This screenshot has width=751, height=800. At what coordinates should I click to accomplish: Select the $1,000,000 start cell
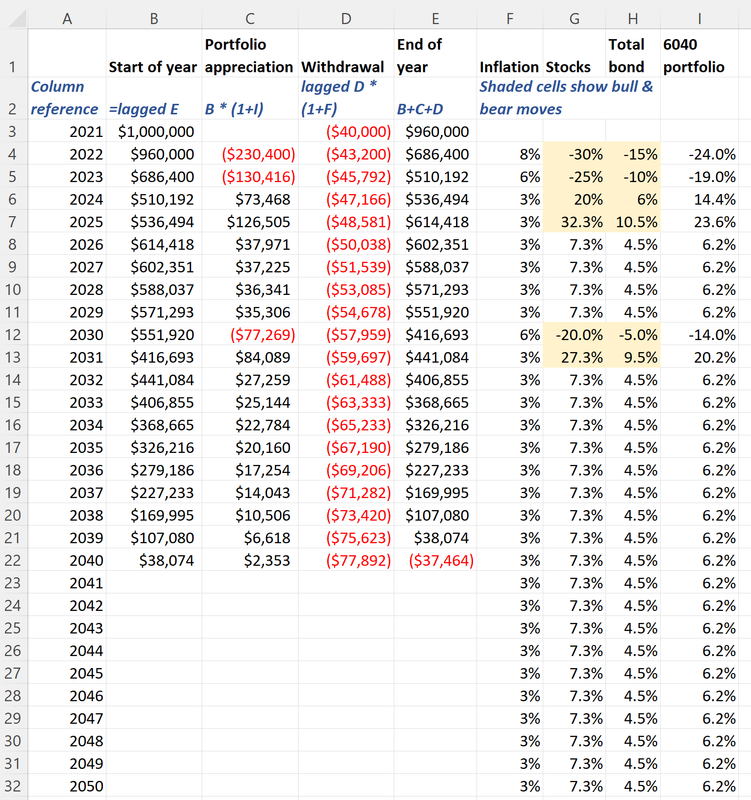(154, 132)
